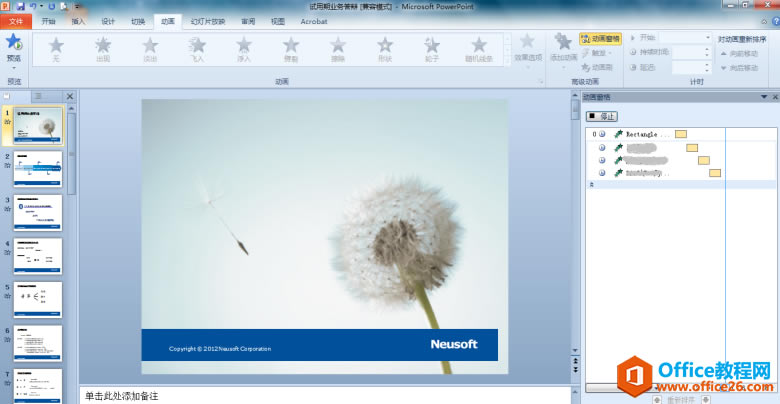Click timing bar of the last animation row
Image resolution: width=780 pixels, height=404 pixels.
[x=715, y=173]
